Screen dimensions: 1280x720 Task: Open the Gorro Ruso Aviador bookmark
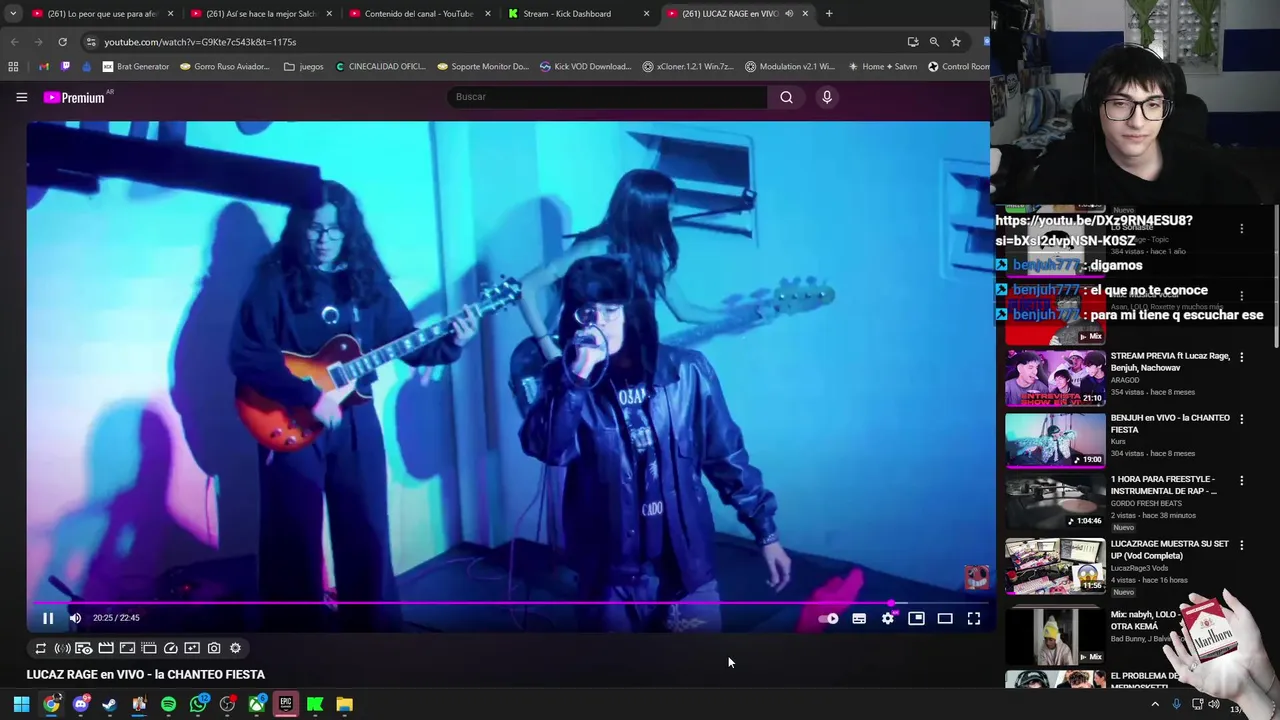(225, 67)
